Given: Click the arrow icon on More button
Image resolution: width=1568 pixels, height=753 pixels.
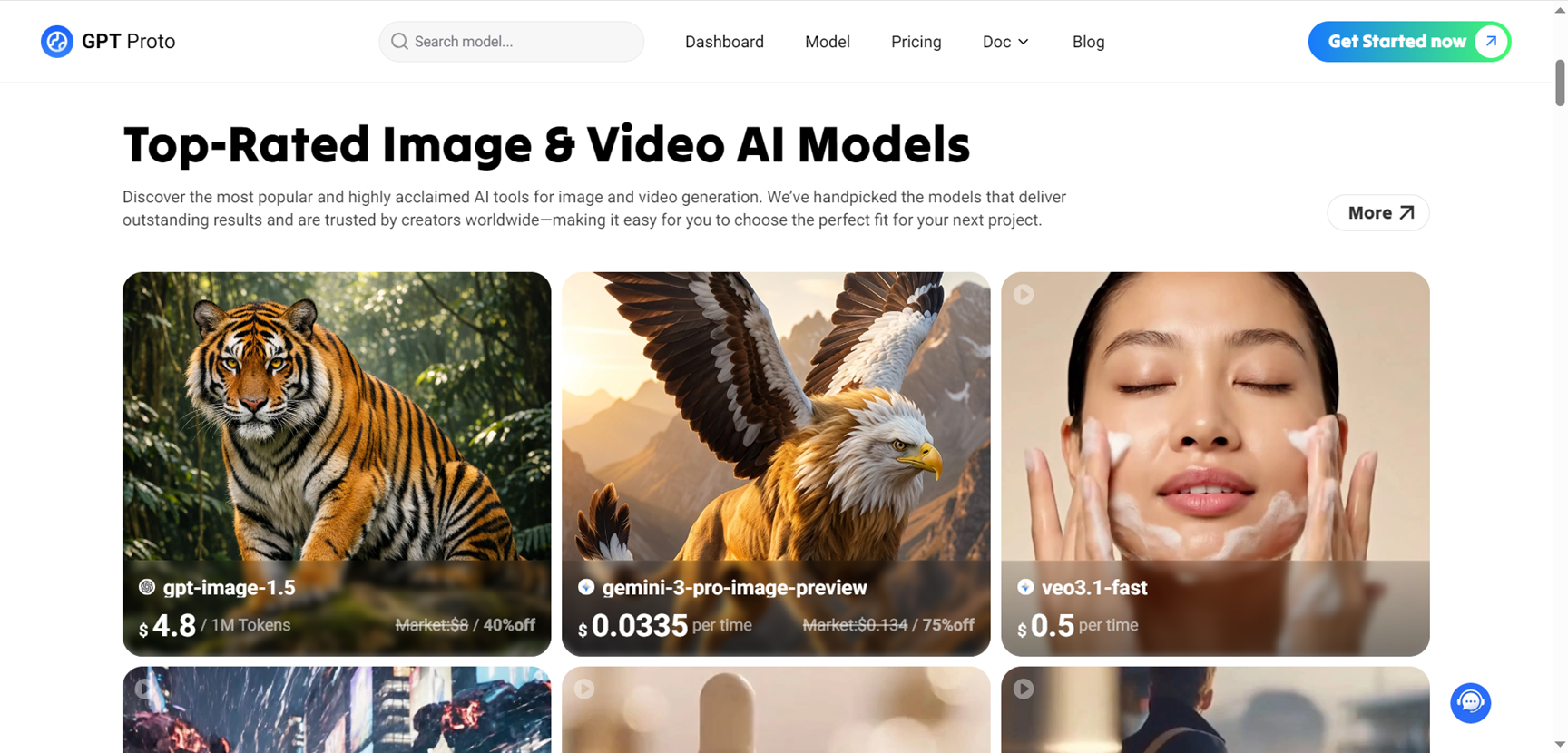Looking at the screenshot, I should pos(1406,213).
